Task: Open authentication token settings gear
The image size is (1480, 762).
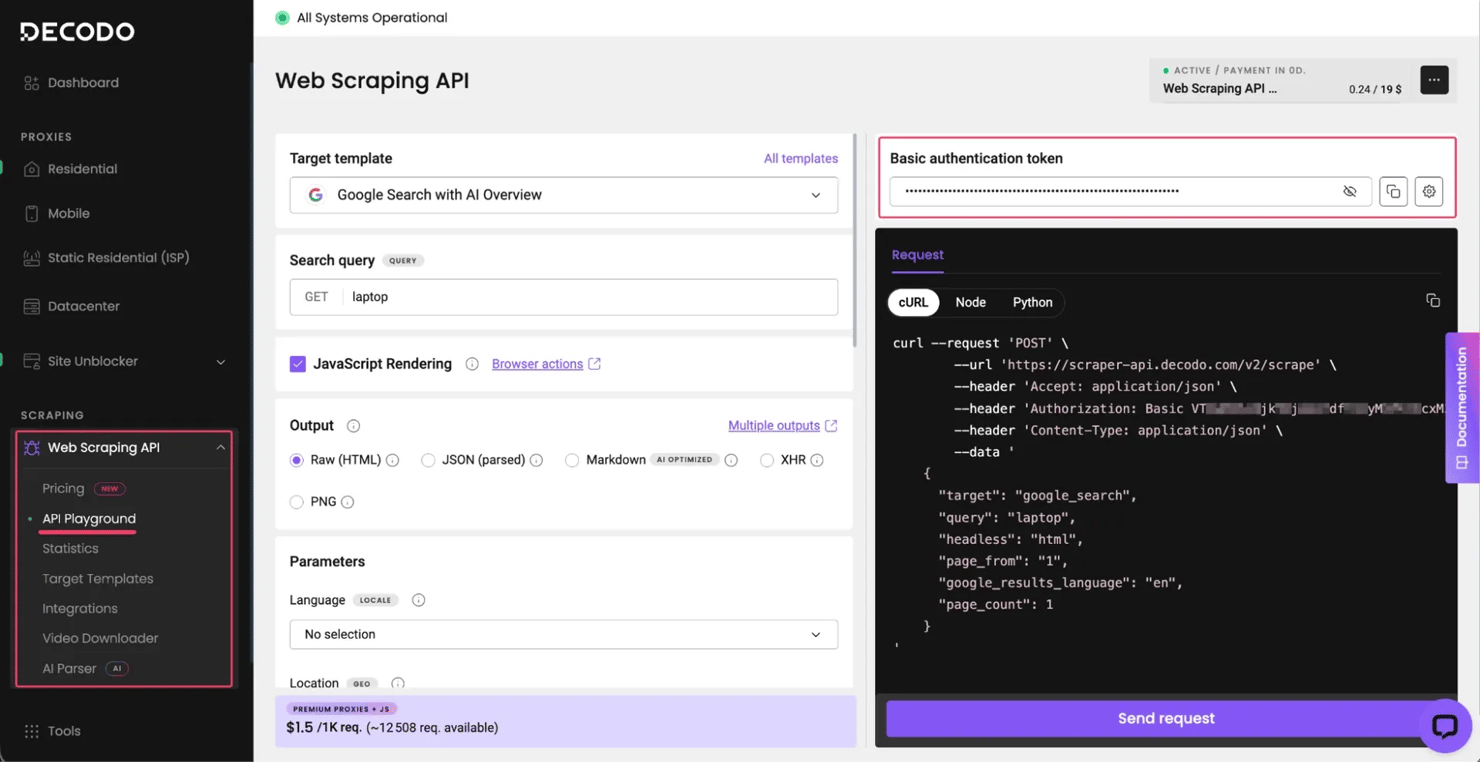Action: (x=1429, y=191)
